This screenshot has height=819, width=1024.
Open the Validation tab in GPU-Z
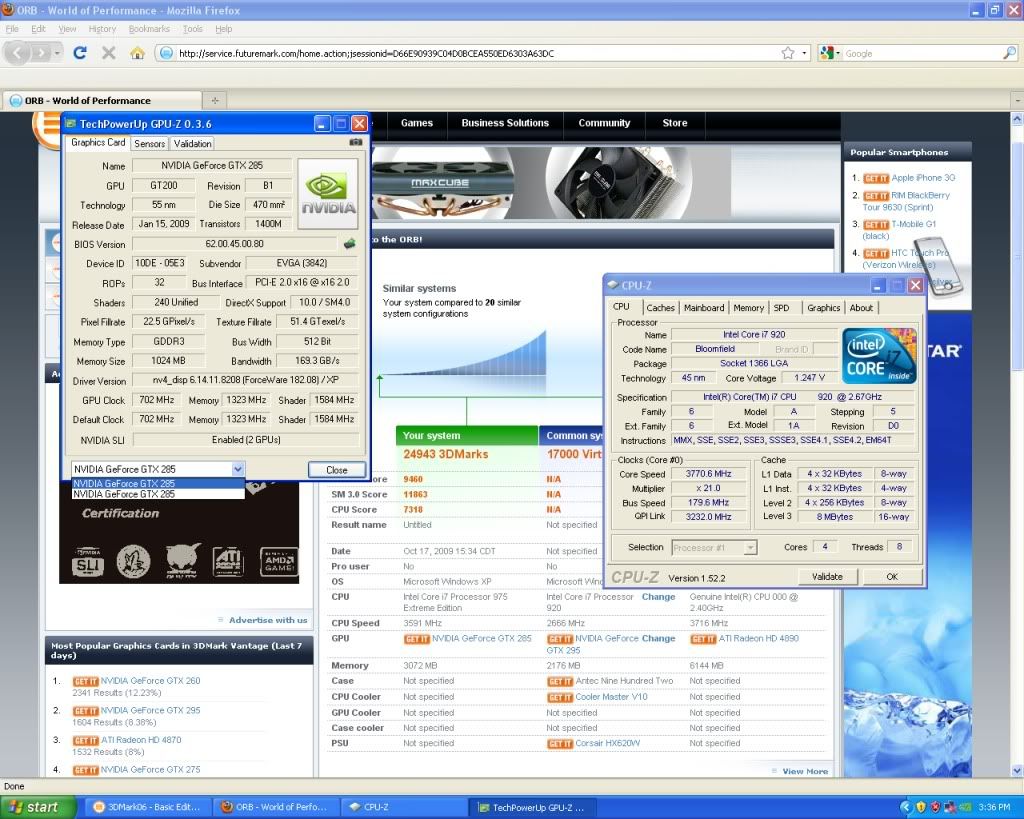pyautogui.click(x=192, y=144)
